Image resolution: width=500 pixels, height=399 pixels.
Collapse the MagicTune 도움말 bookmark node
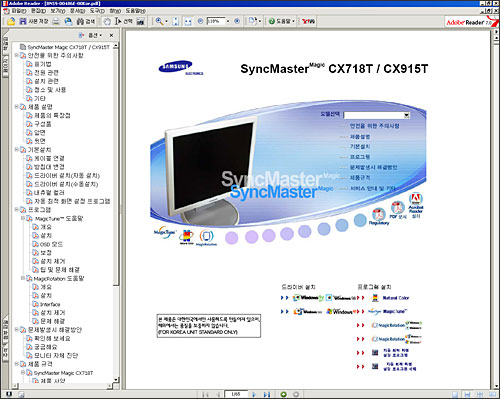(x=22, y=218)
